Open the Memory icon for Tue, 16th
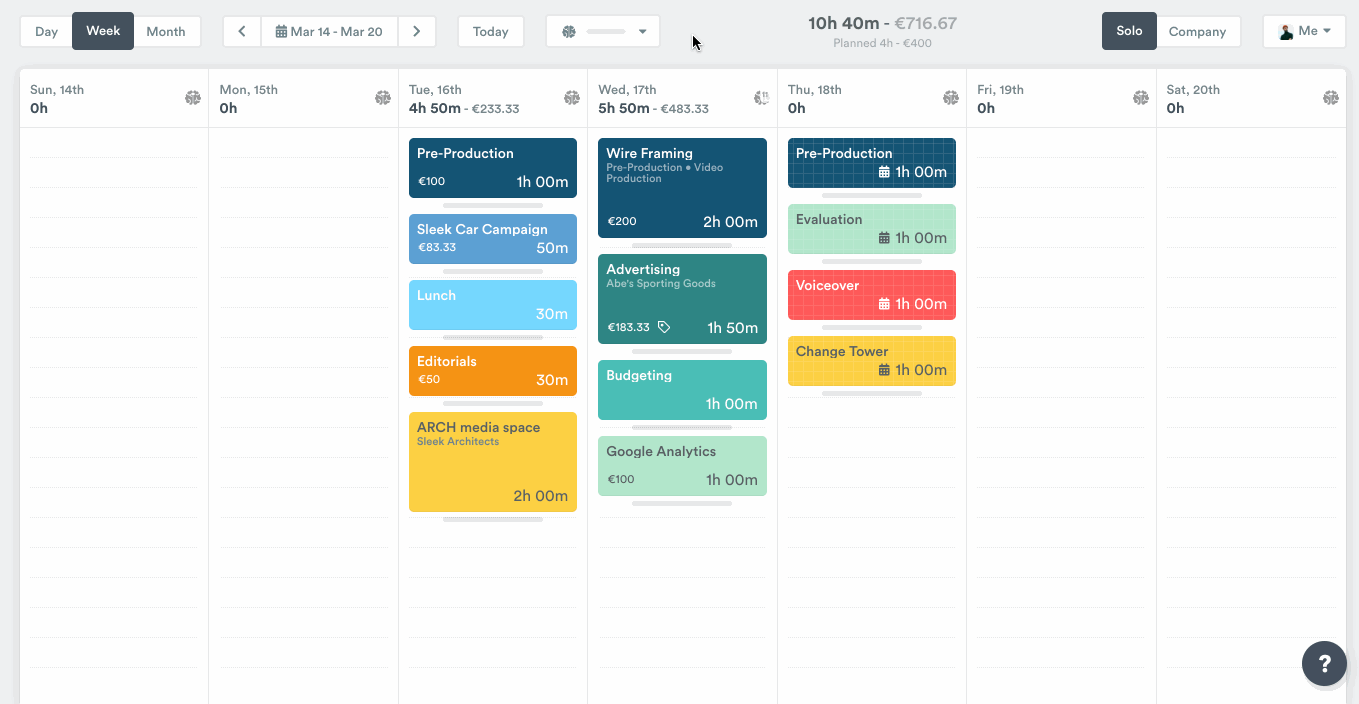1359x704 pixels. coord(572,98)
